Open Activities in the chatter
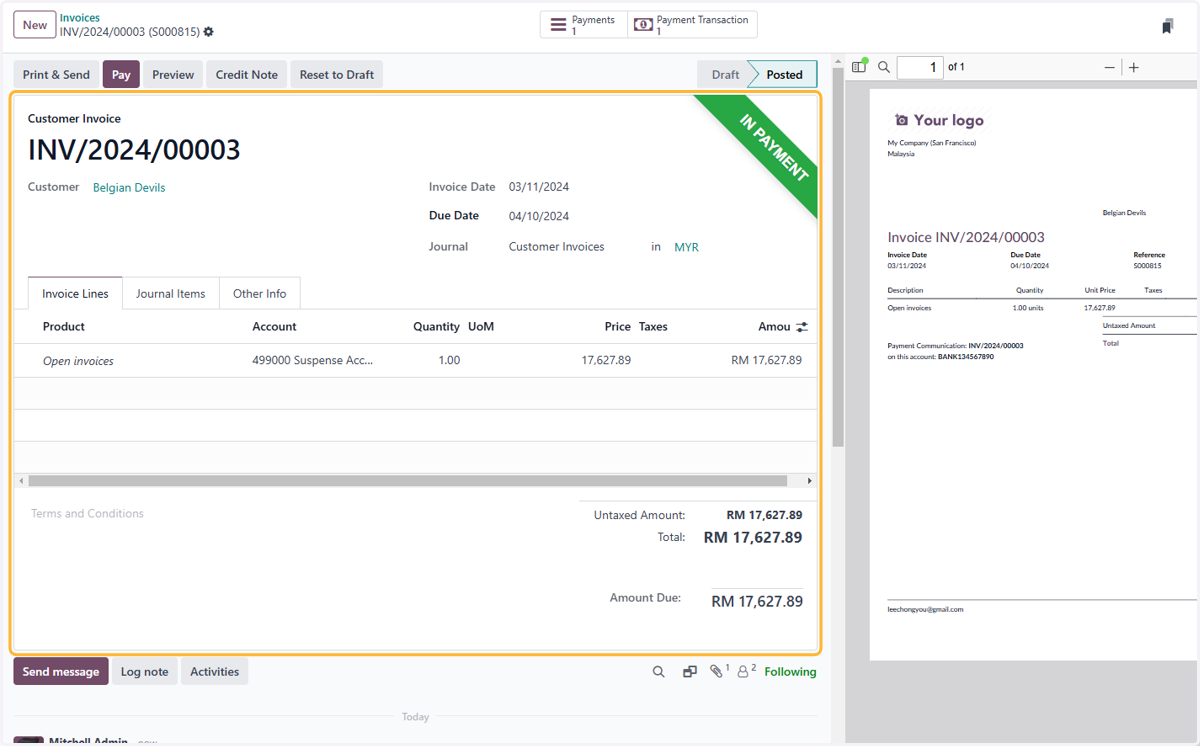The image size is (1200, 746). [215, 672]
